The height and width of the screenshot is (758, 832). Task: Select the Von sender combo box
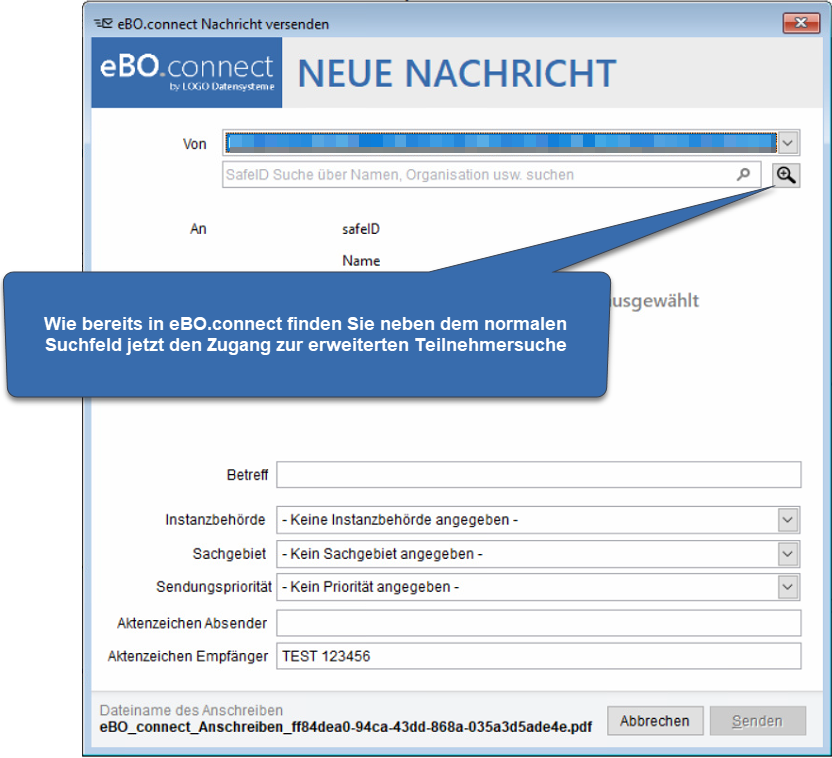[511, 143]
